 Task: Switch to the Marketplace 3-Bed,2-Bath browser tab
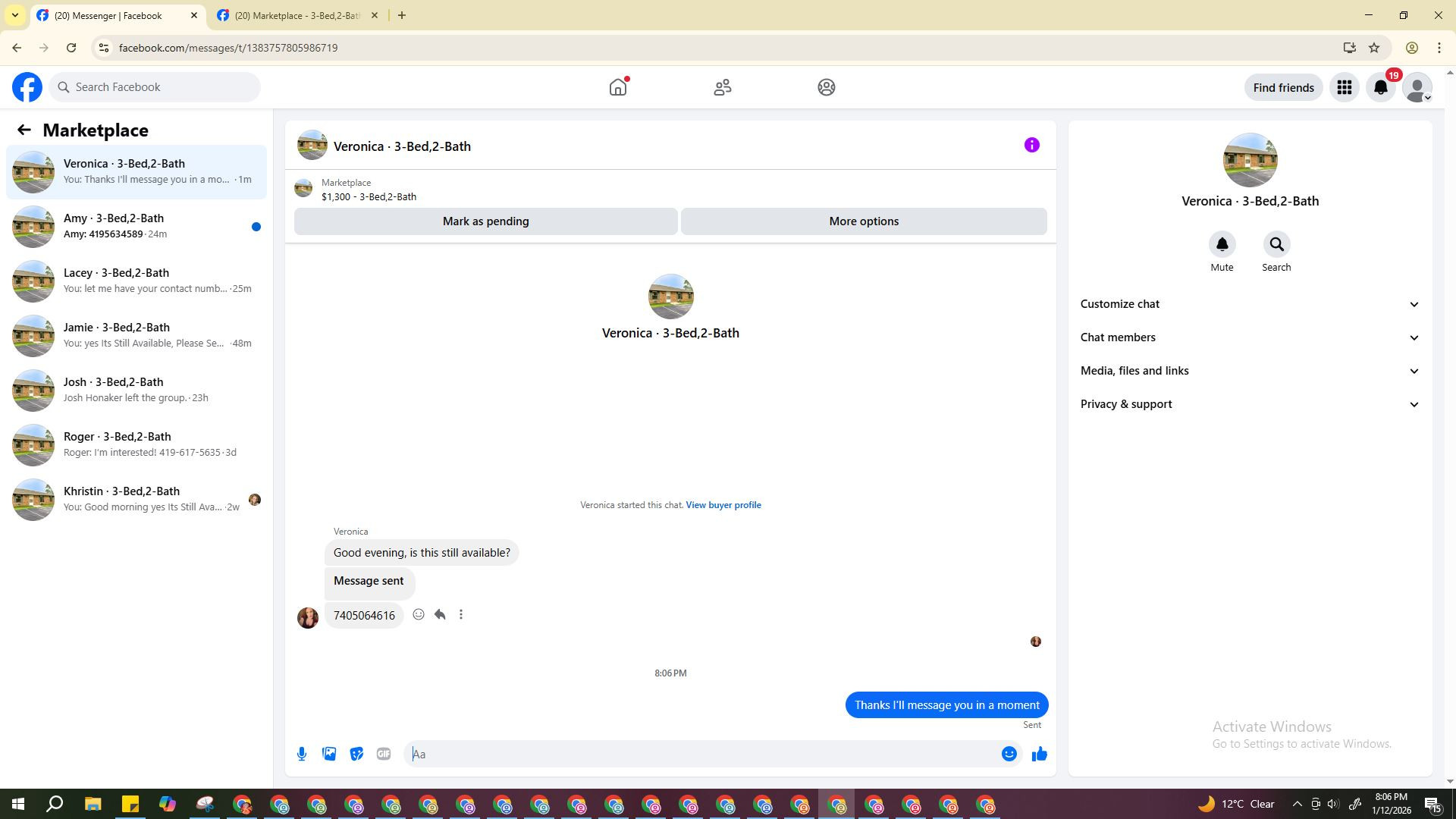pos(296,15)
